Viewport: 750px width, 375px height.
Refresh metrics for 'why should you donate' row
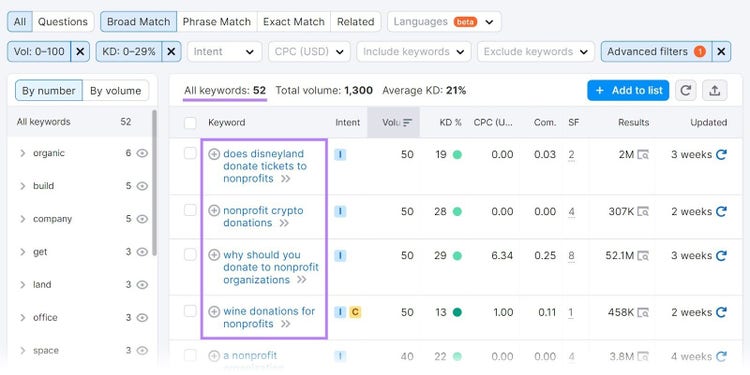pos(721,256)
